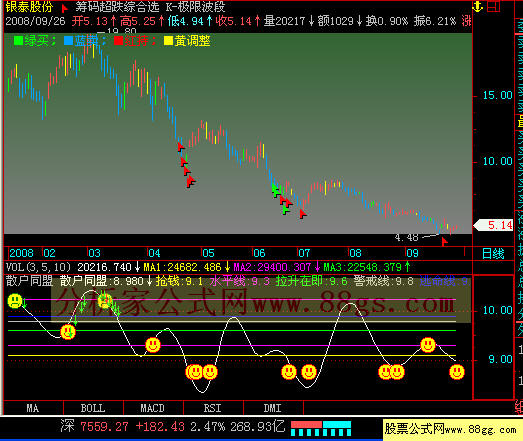Screen dimensions: 523x441
Task: Click the smiley on the magenta line near 04
Action: pos(153,345)
